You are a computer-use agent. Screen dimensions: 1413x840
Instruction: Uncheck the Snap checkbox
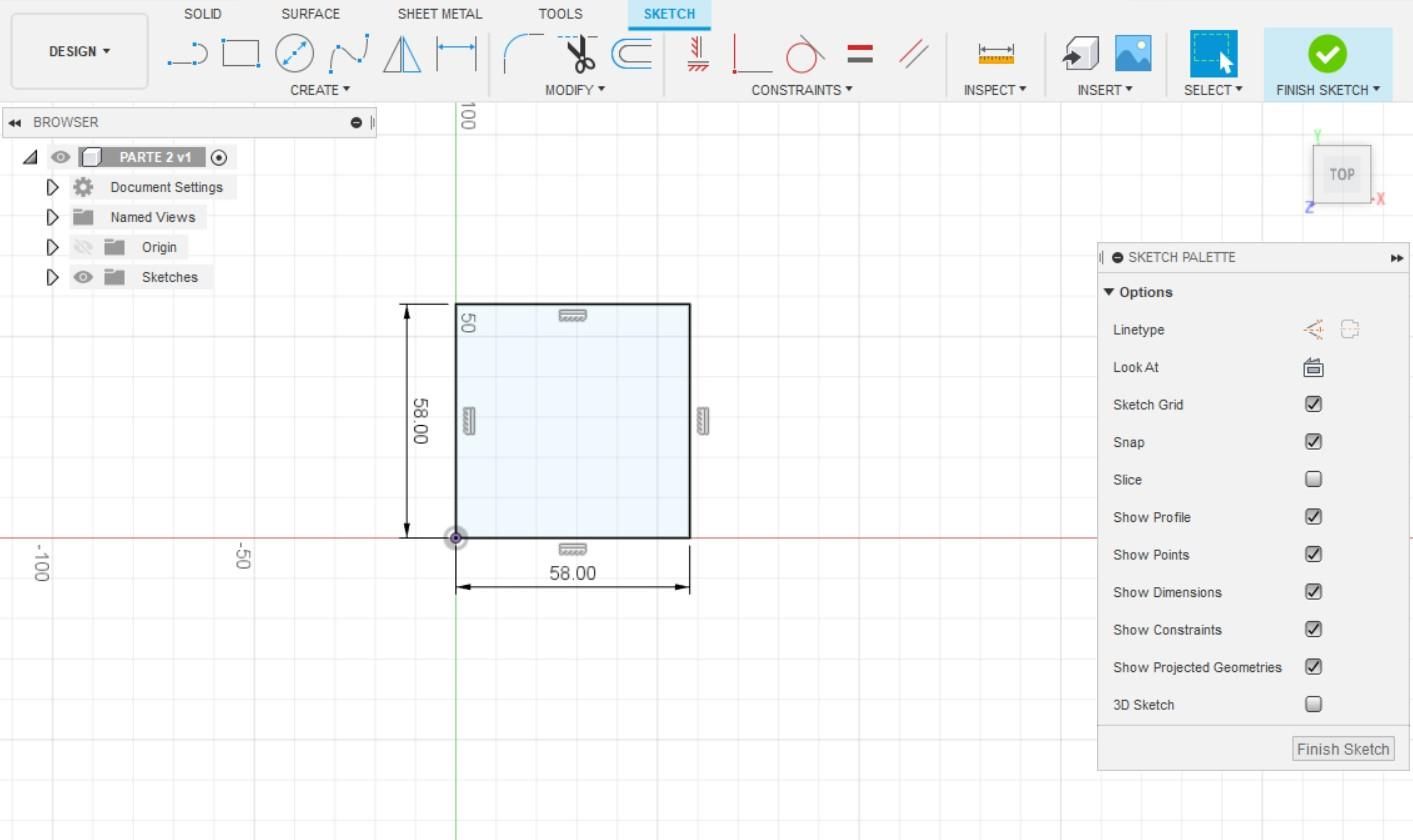coord(1313,442)
